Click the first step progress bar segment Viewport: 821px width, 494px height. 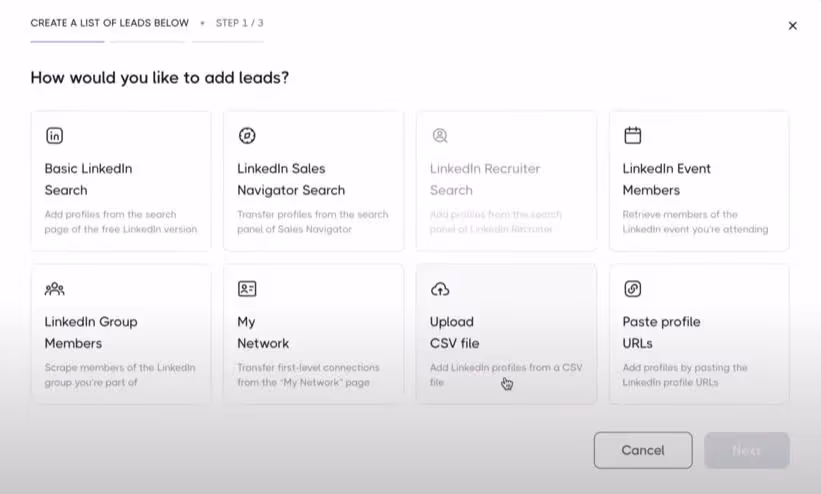coord(67,41)
